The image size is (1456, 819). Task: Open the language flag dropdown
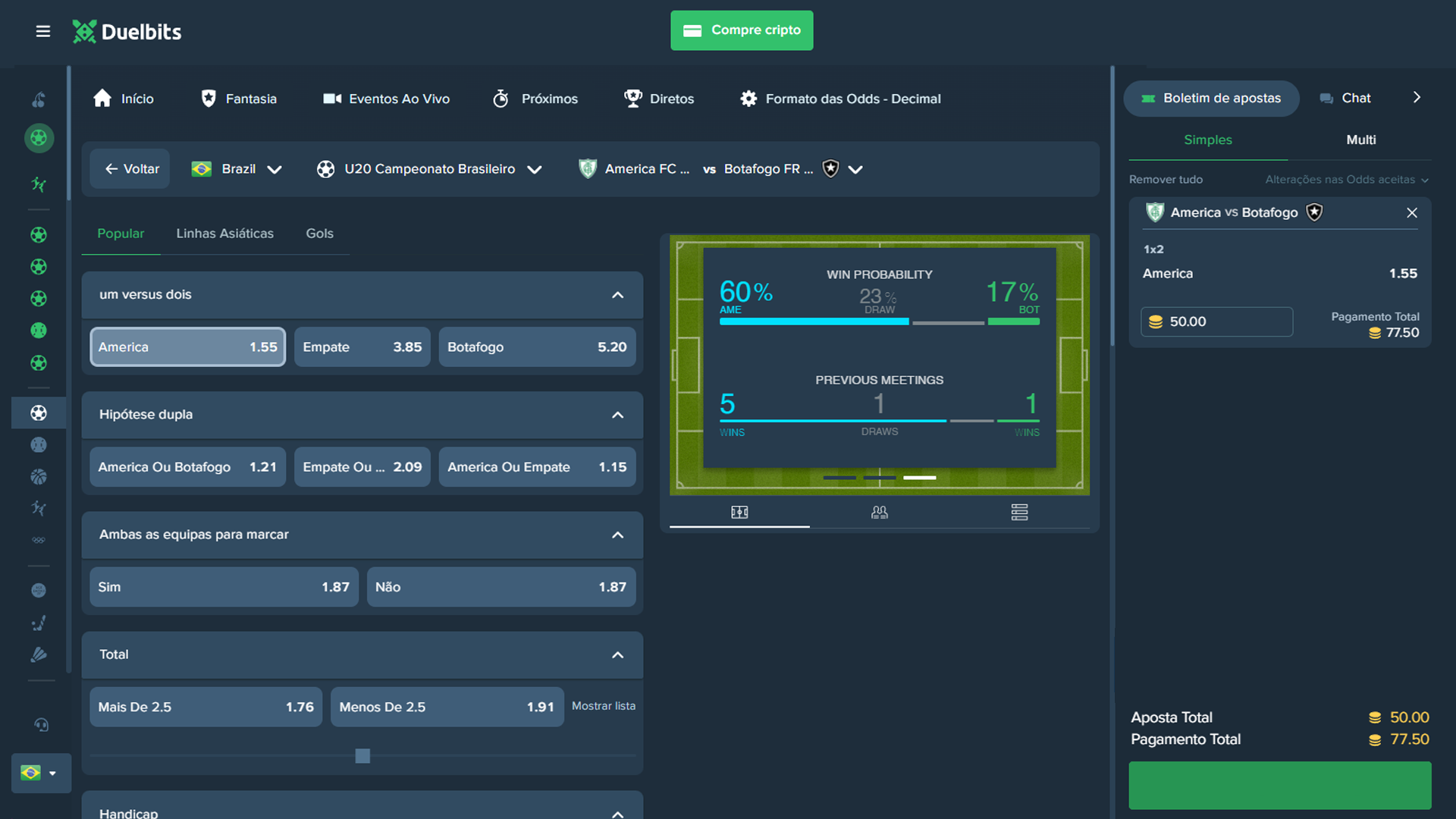41,773
